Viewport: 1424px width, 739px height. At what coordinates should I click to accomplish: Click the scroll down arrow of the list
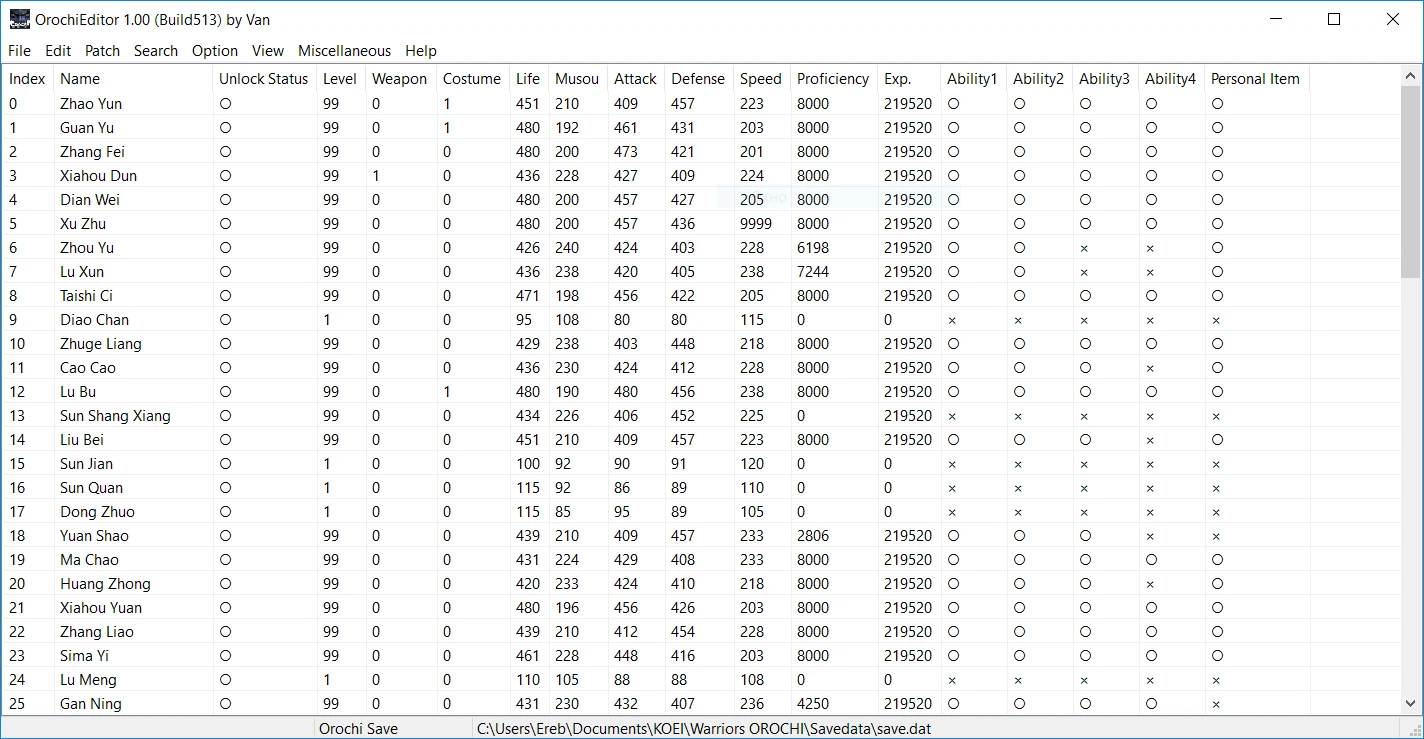click(1411, 704)
